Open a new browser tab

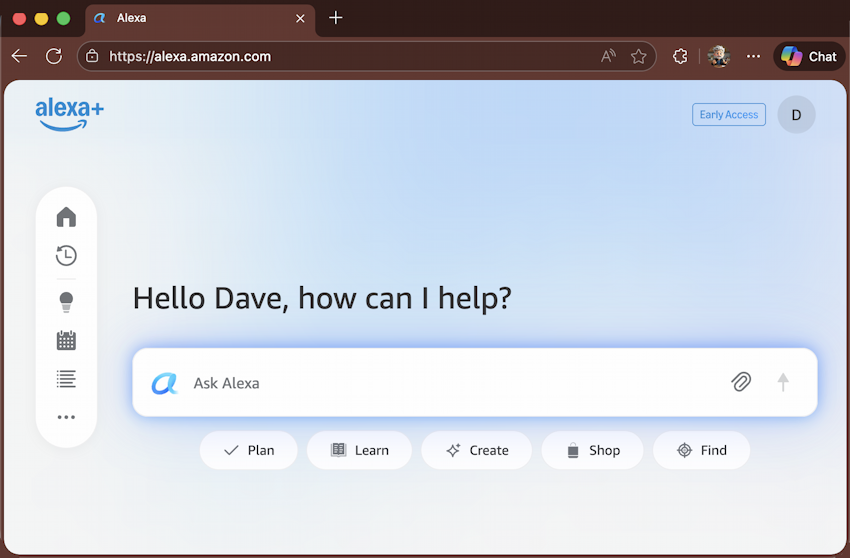coord(336,18)
